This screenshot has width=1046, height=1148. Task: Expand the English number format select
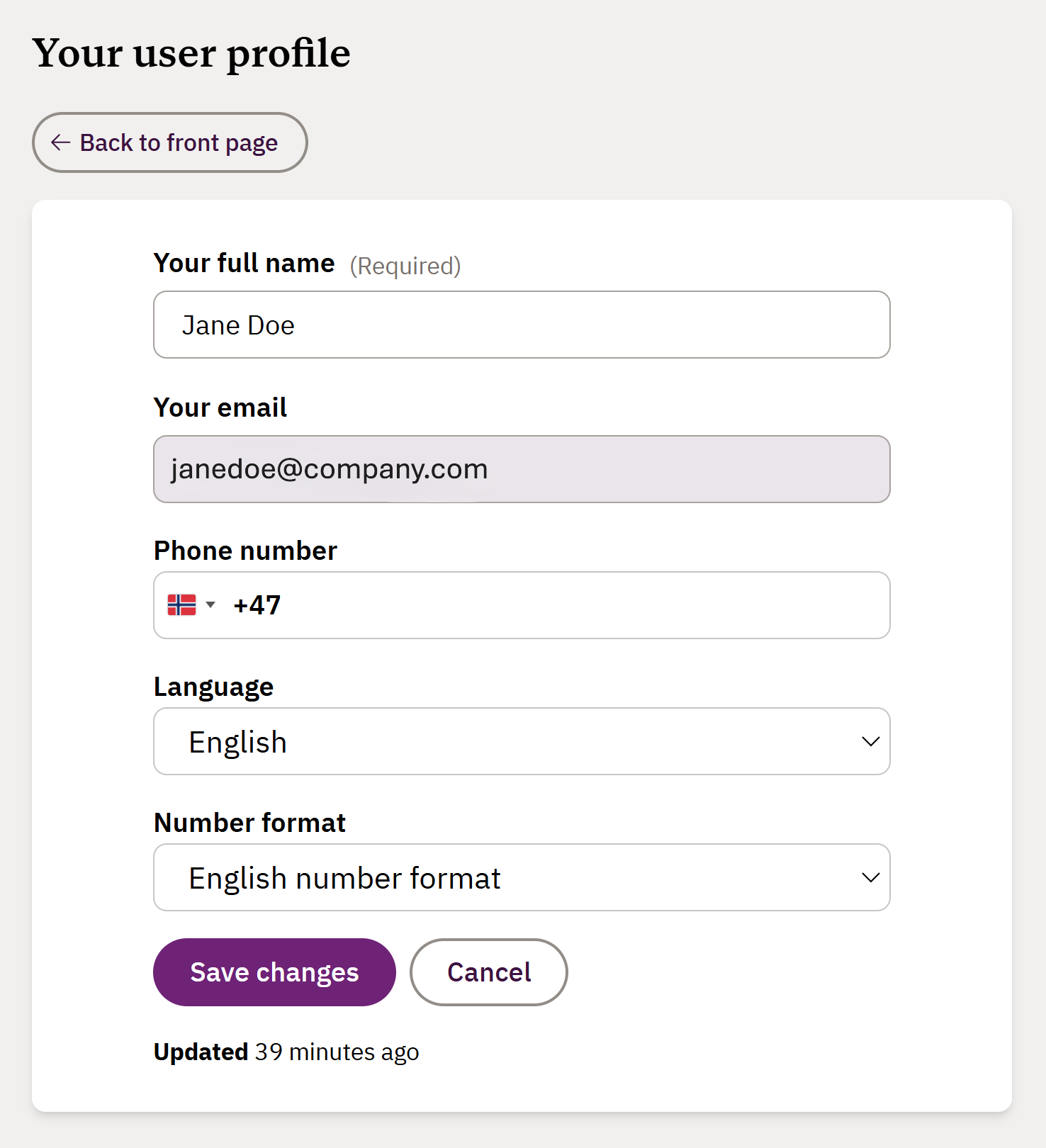pos(496,877)
